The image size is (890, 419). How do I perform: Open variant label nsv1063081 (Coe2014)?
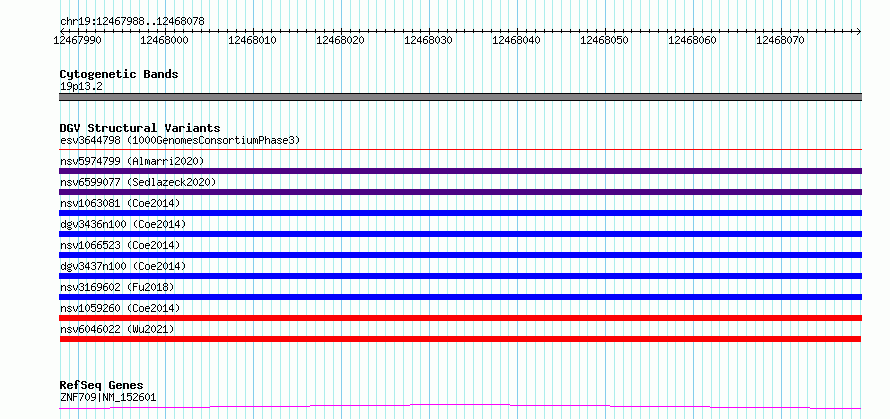(120, 203)
